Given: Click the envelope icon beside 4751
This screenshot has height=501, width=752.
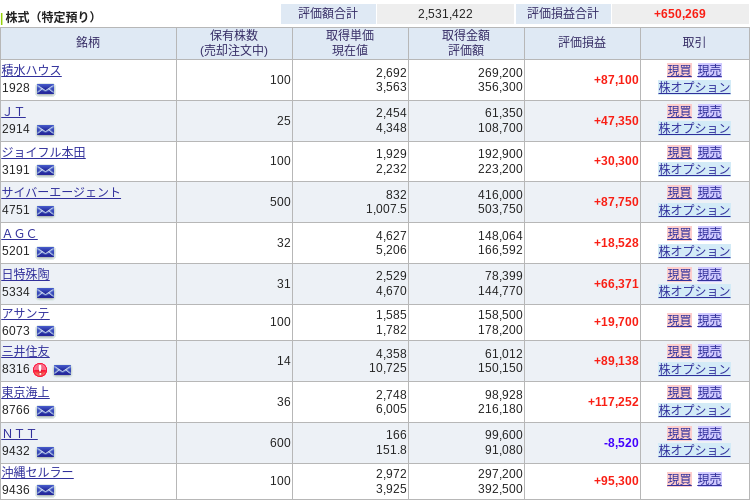Looking at the screenshot, I should tap(46, 211).
